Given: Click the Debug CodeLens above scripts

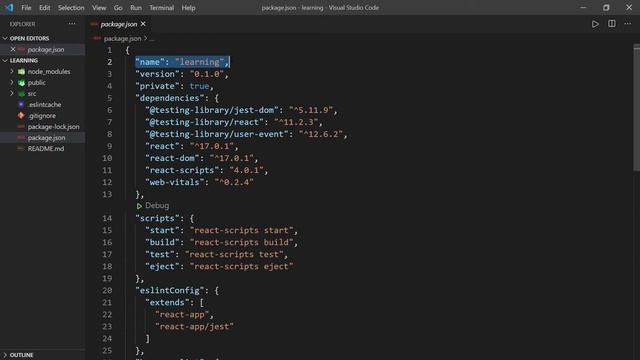Looking at the screenshot, I should coord(157,205).
